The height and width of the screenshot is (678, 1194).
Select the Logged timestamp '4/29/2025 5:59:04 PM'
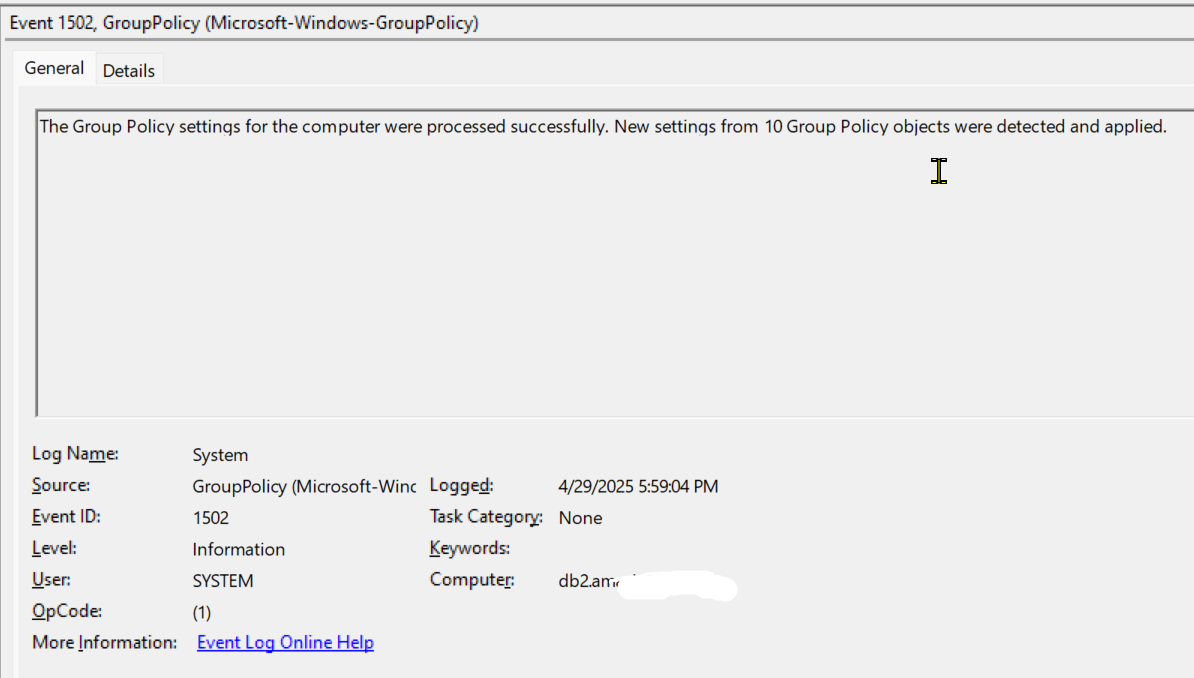(638, 486)
